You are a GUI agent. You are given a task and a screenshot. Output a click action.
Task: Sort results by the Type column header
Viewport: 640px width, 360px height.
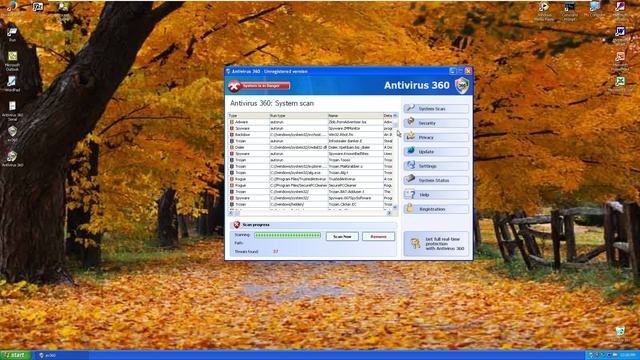pyautogui.click(x=248, y=116)
